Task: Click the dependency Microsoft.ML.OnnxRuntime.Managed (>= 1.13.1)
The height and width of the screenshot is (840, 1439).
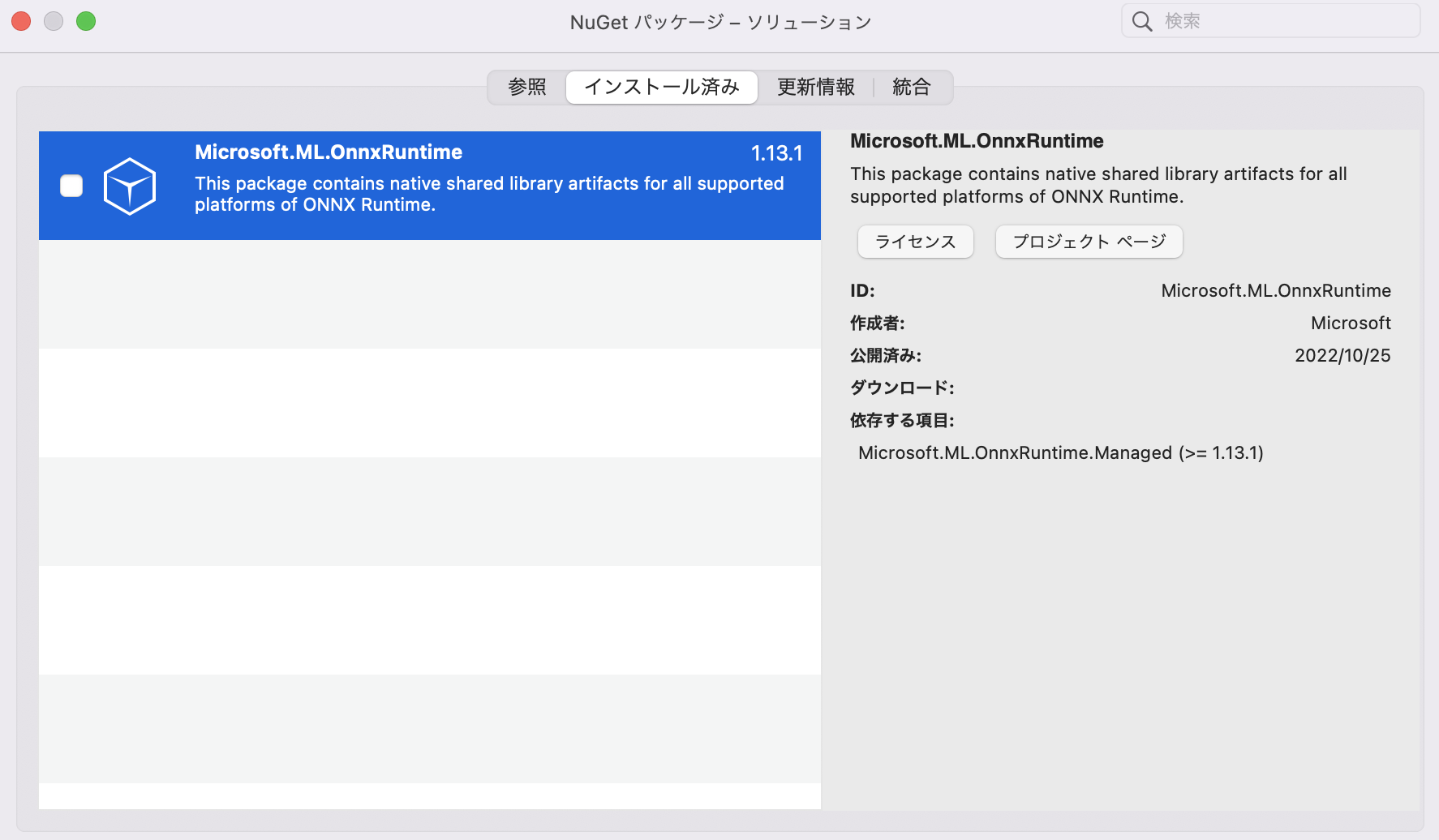Action: click(x=1061, y=452)
